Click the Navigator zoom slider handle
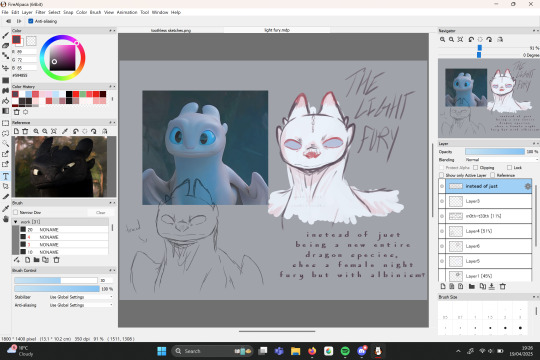This screenshot has height=360, width=540. [x=479, y=48]
